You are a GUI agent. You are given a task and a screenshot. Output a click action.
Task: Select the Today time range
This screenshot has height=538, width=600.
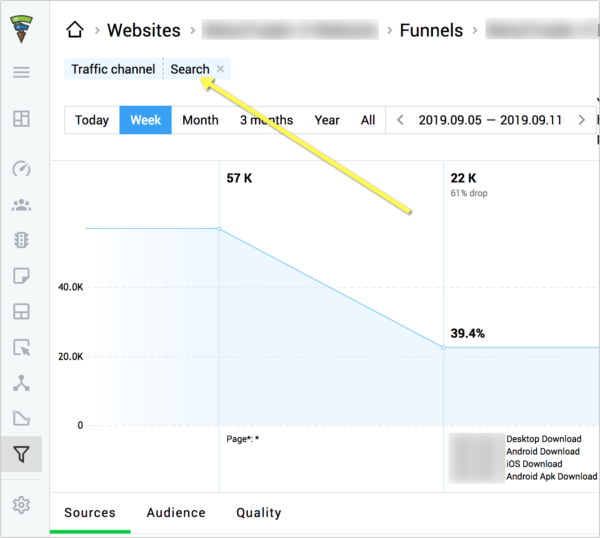pyautogui.click(x=92, y=120)
